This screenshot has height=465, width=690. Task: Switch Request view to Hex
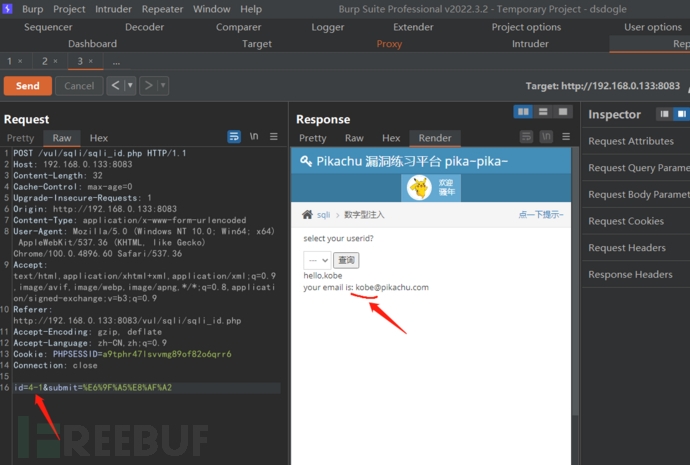pyautogui.click(x=99, y=138)
